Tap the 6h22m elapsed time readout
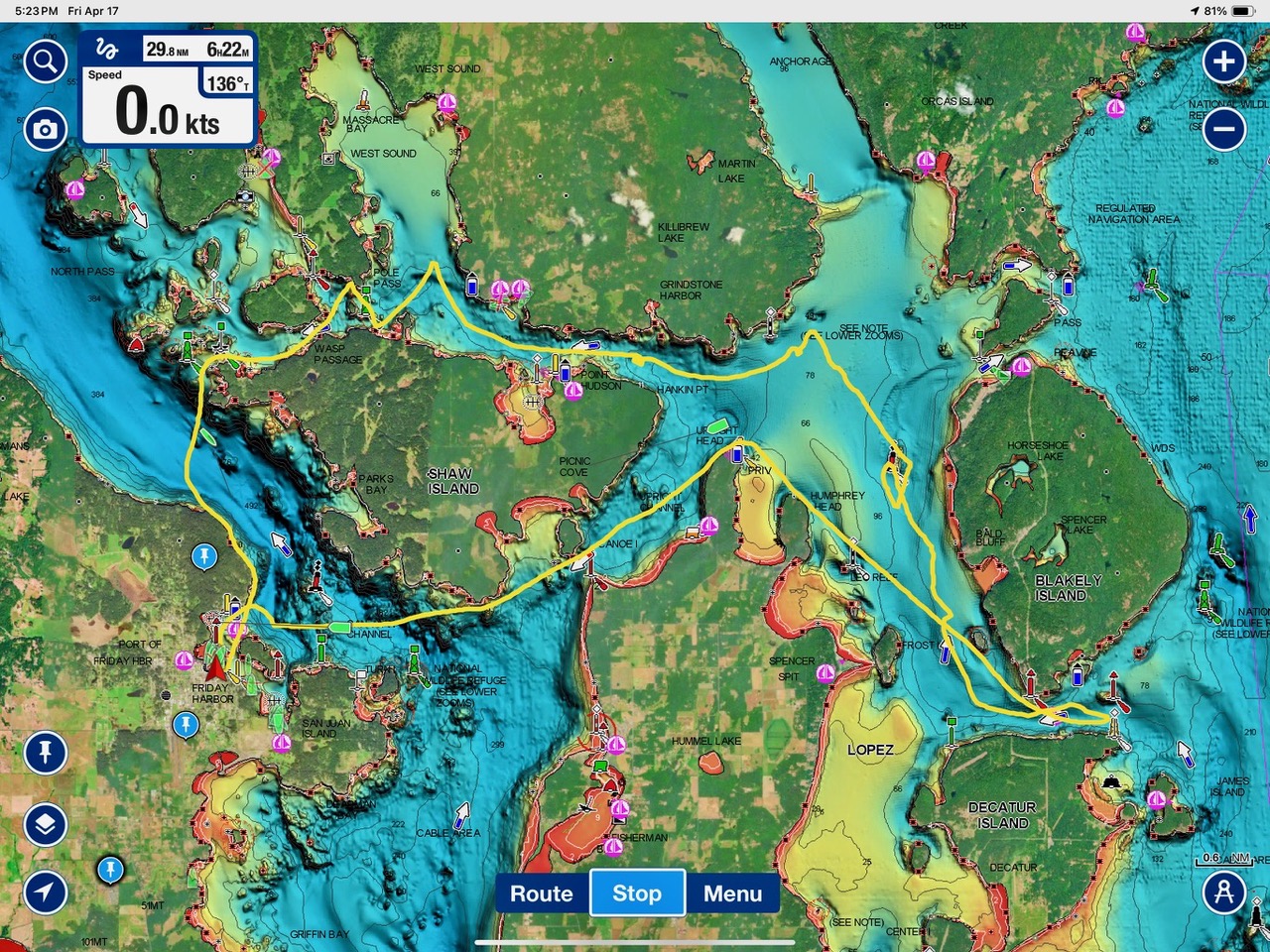Image resolution: width=1270 pixels, height=952 pixels. coord(227,50)
